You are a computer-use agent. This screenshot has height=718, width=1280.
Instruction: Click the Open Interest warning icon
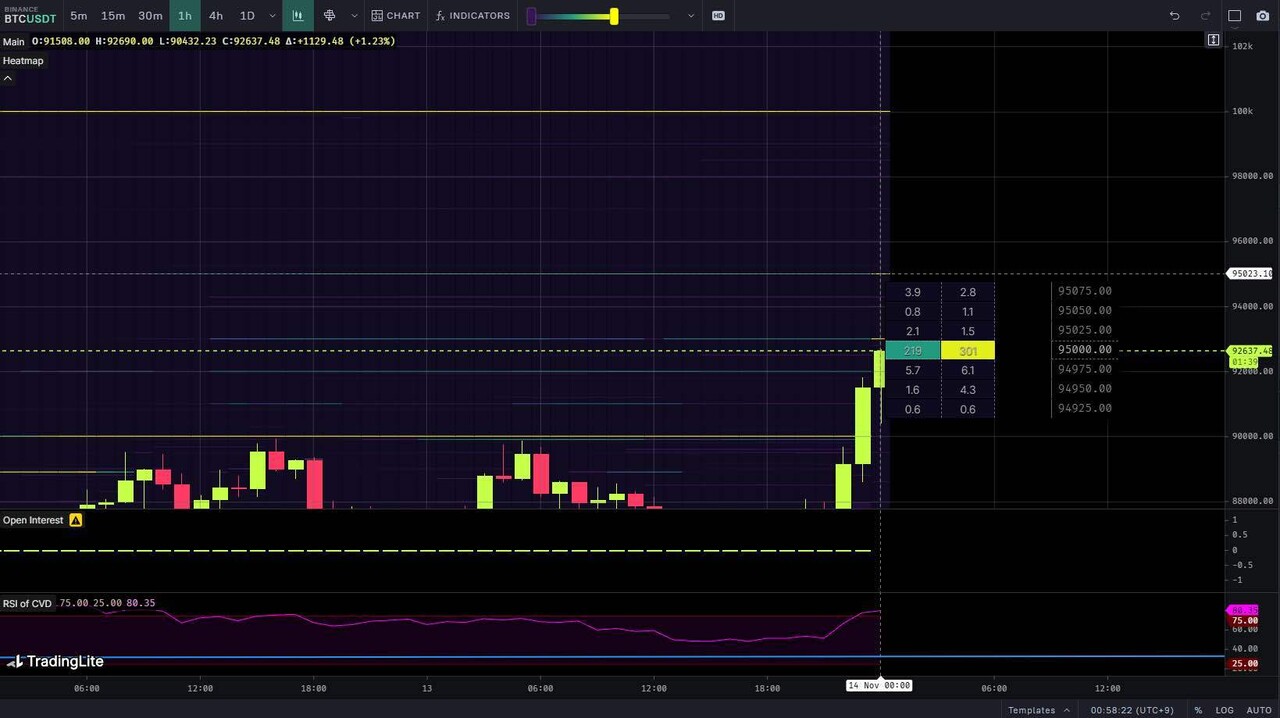pyautogui.click(x=76, y=520)
